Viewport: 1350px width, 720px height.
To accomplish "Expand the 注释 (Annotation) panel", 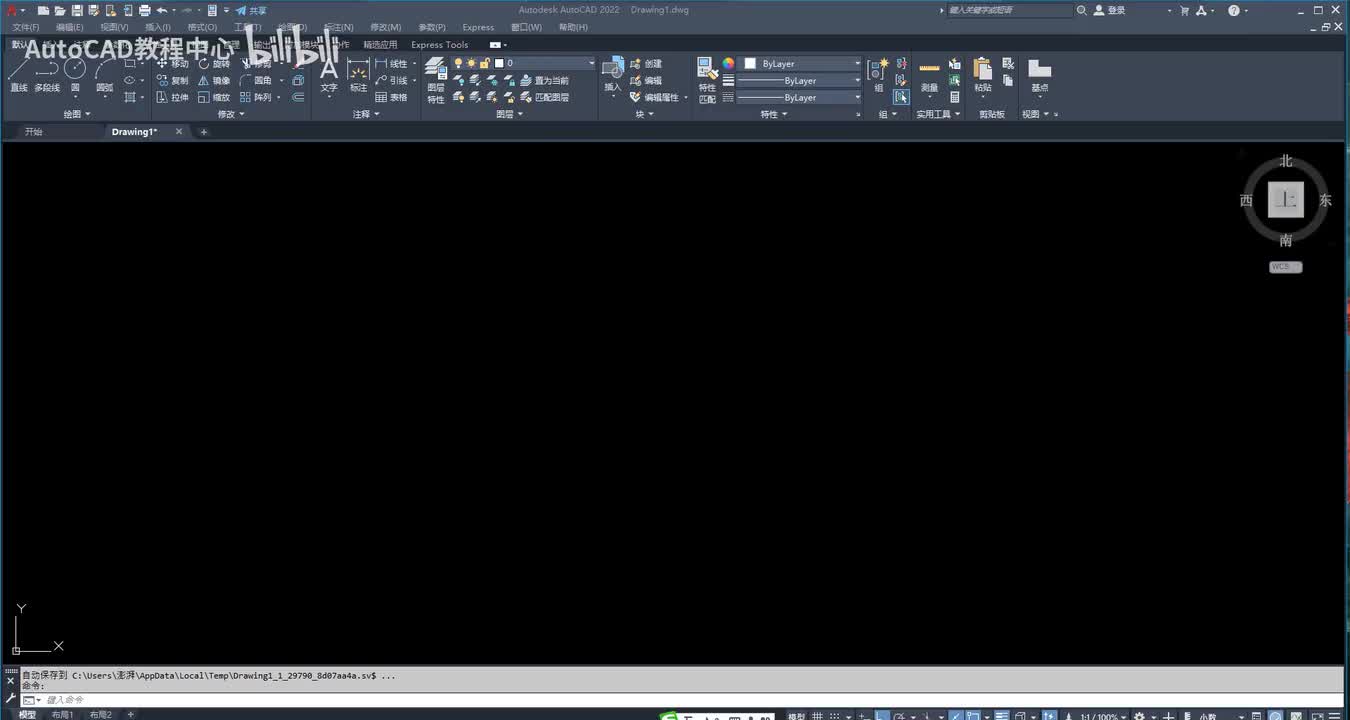I will pyautogui.click(x=366, y=114).
